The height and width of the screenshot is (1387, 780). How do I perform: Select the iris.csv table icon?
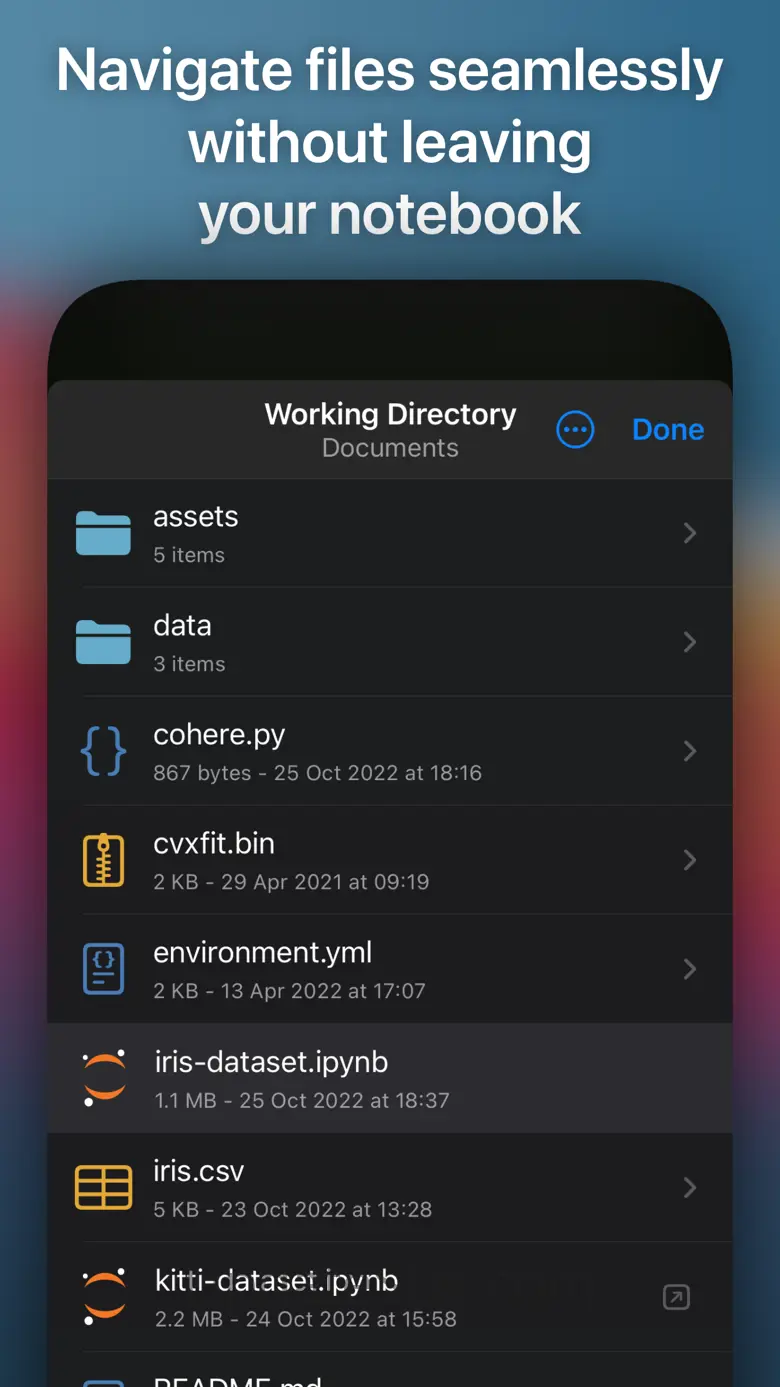pos(103,1187)
